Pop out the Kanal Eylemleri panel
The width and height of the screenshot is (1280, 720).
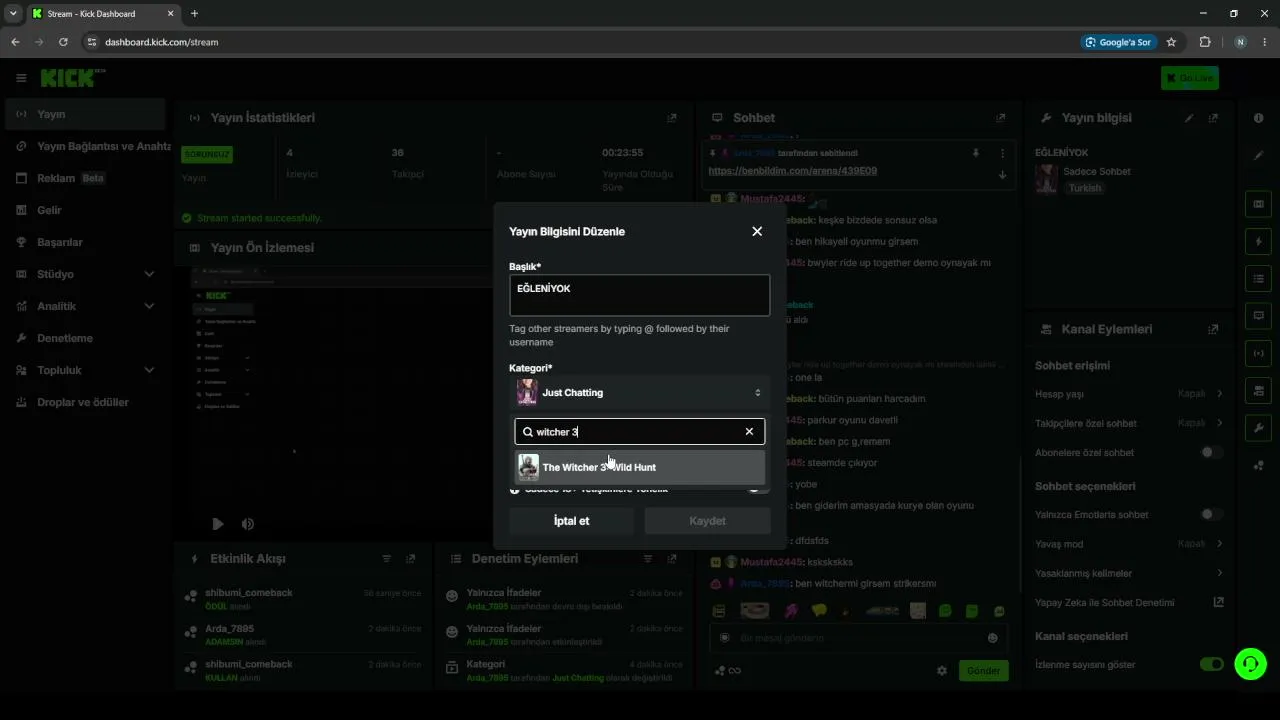1213,329
